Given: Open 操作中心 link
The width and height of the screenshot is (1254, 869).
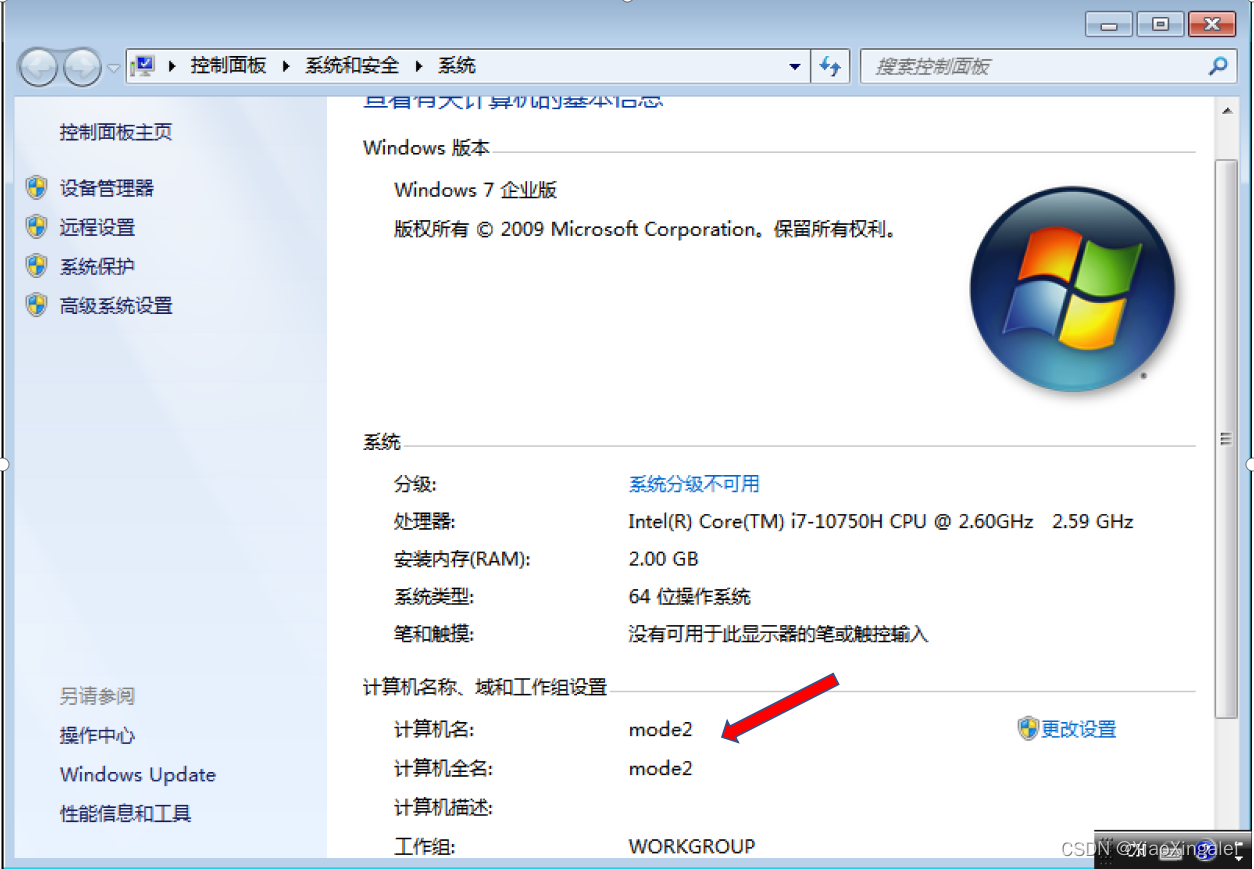Looking at the screenshot, I should pos(97,736).
